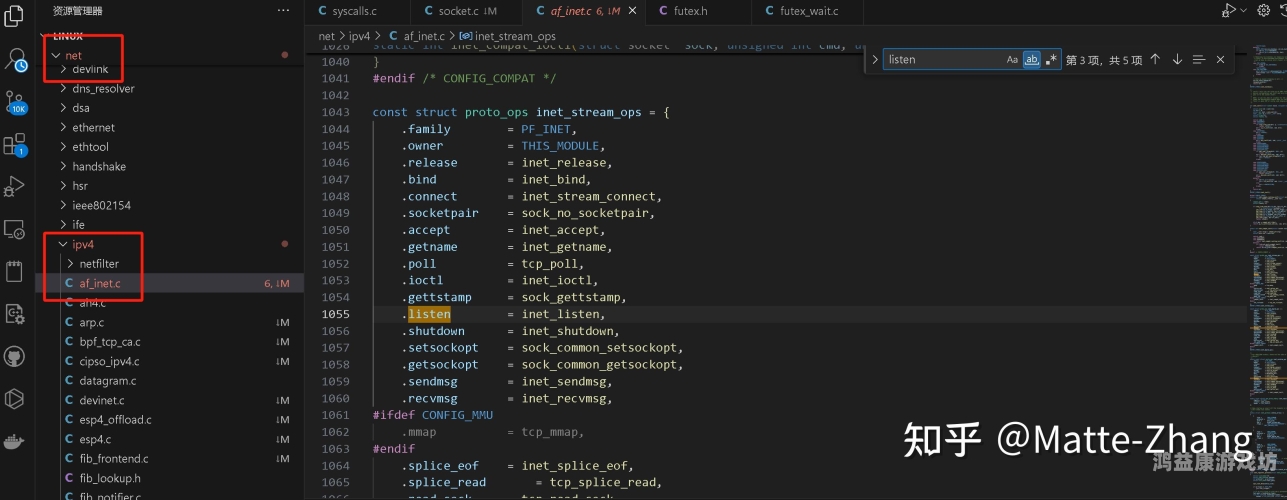Viewport: 1287px width, 500px height.
Task: Switch to the syscalls.c tab
Action: [x=357, y=11]
